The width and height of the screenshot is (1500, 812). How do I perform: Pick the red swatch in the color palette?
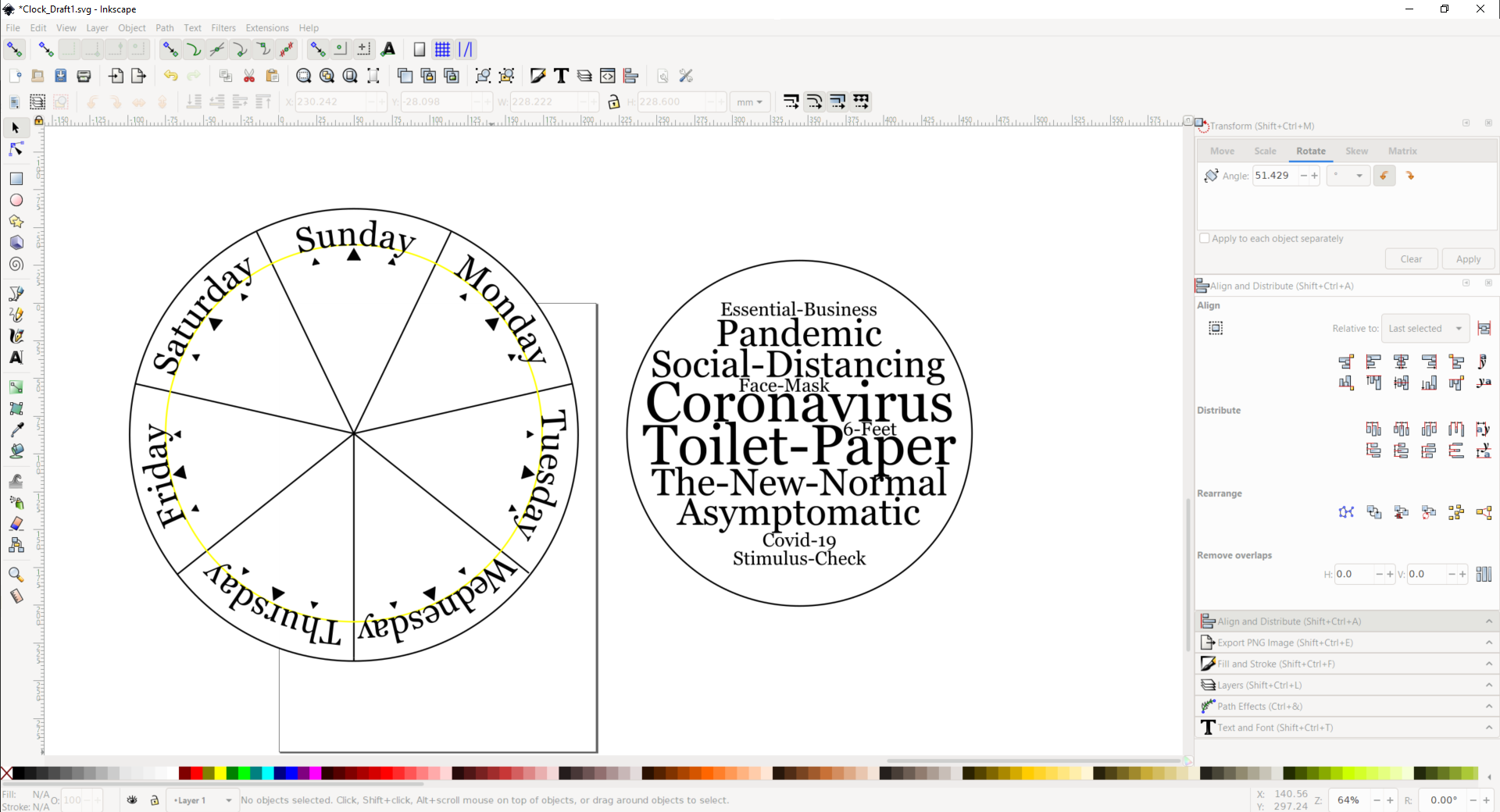pyautogui.click(x=196, y=773)
